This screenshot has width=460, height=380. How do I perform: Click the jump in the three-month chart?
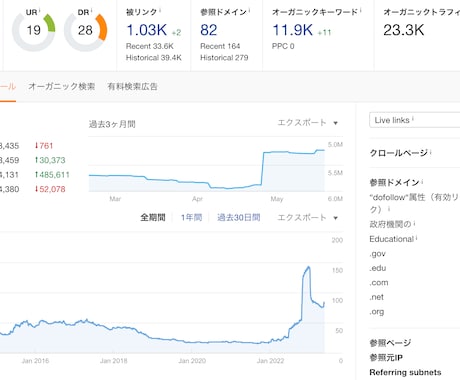[262, 168]
